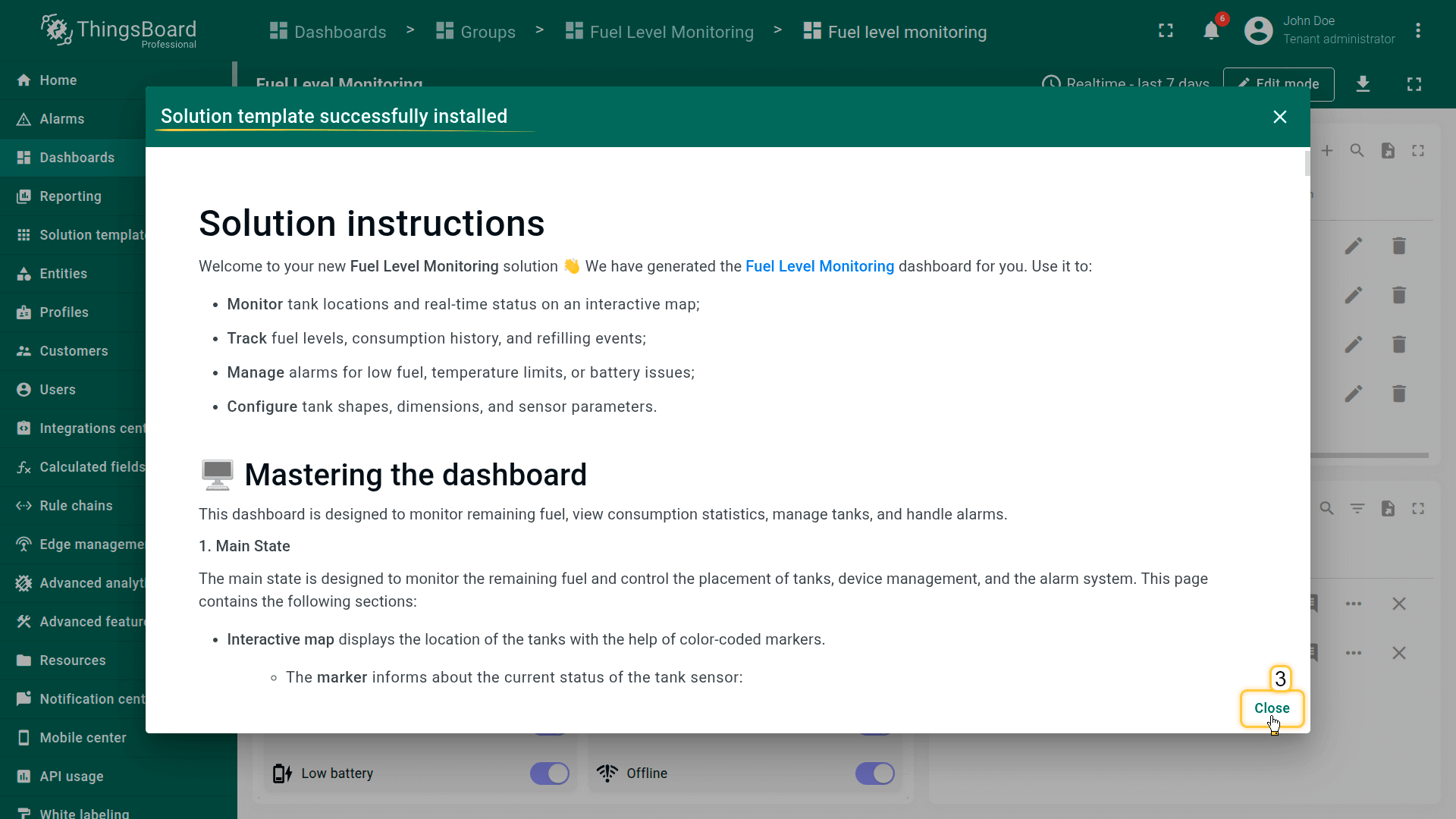Select Reporting in the sidebar

pyautogui.click(x=71, y=196)
